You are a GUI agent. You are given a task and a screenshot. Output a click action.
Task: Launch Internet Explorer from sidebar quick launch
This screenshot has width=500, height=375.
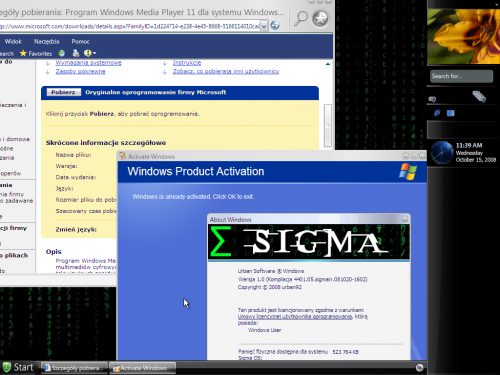(x=437, y=113)
